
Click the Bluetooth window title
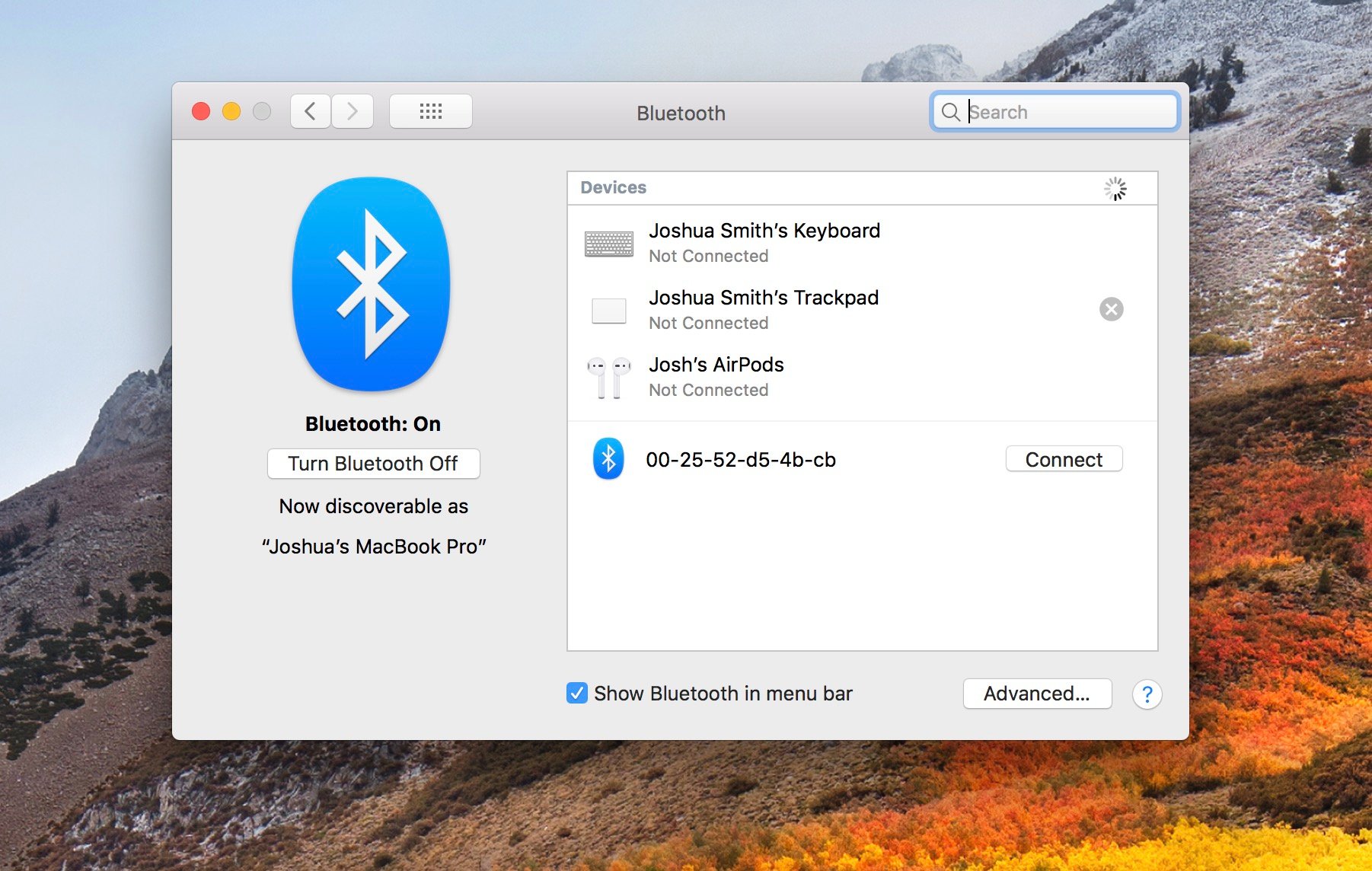[x=681, y=113]
